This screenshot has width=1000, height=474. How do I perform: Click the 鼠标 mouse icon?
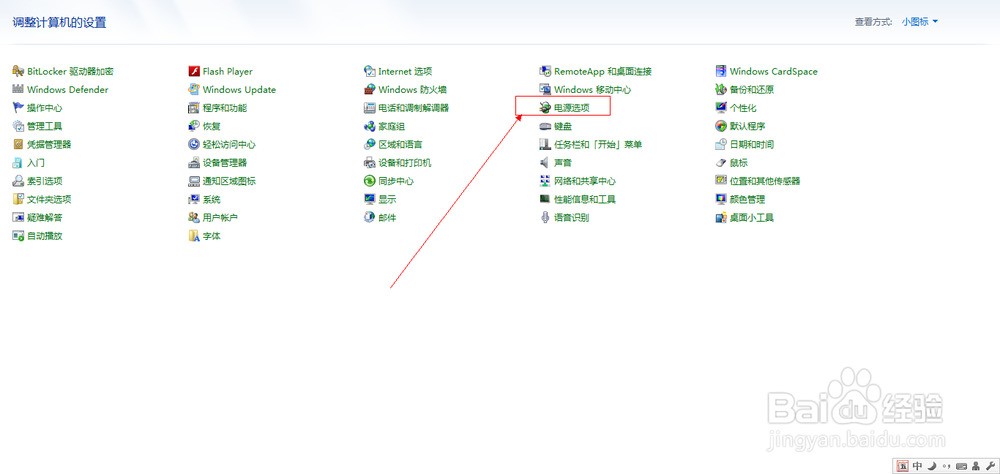(x=721, y=163)
